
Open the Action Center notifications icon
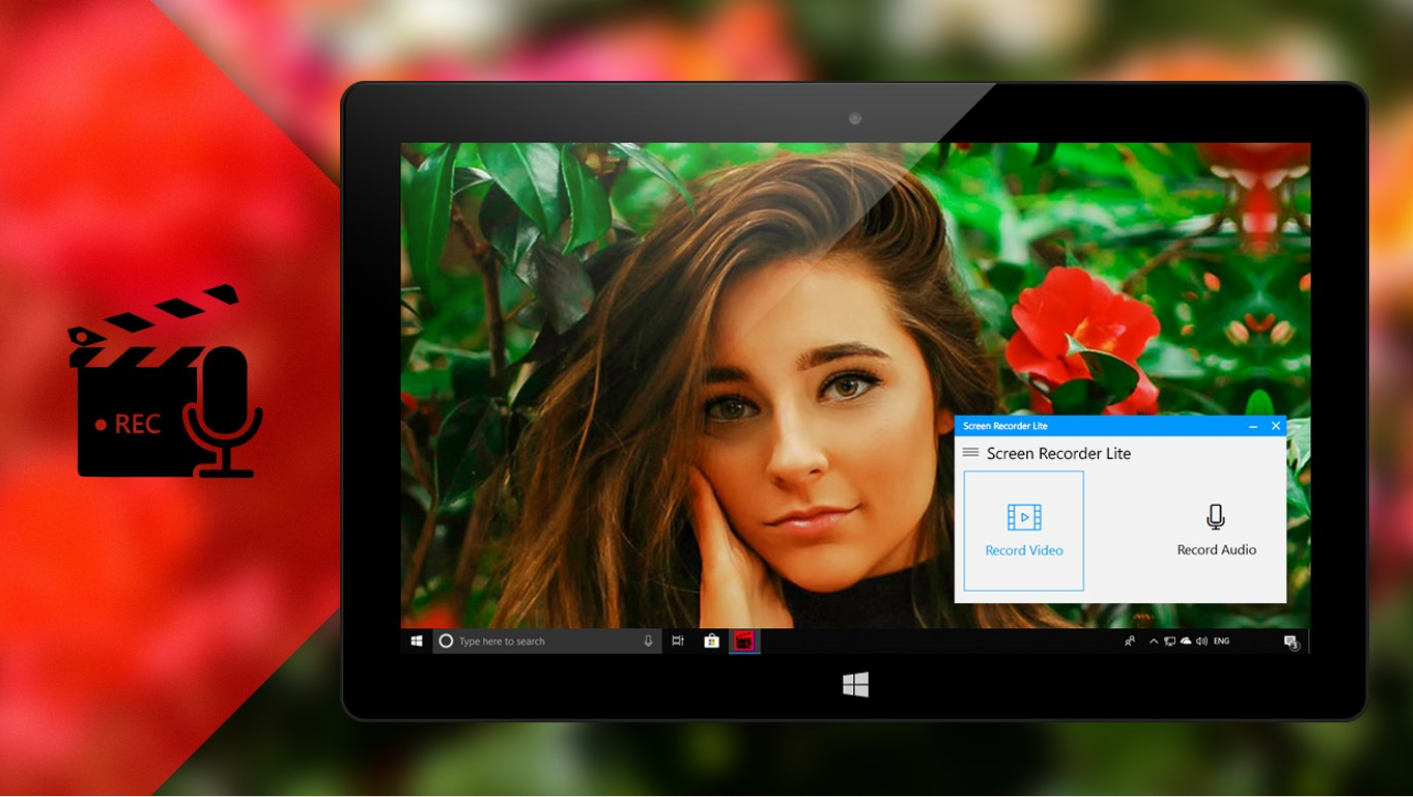pos(1290,642)
